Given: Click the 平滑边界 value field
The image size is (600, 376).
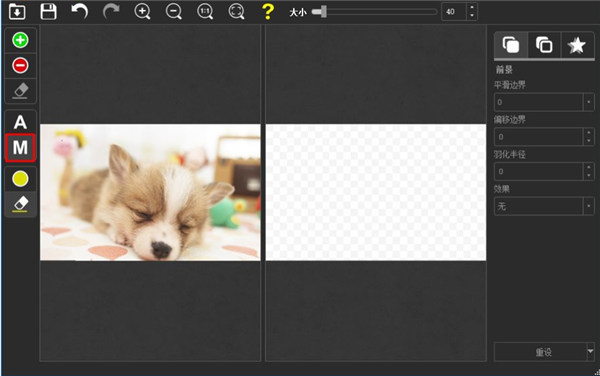Looking at the screenshot, I should click(538, 102).
